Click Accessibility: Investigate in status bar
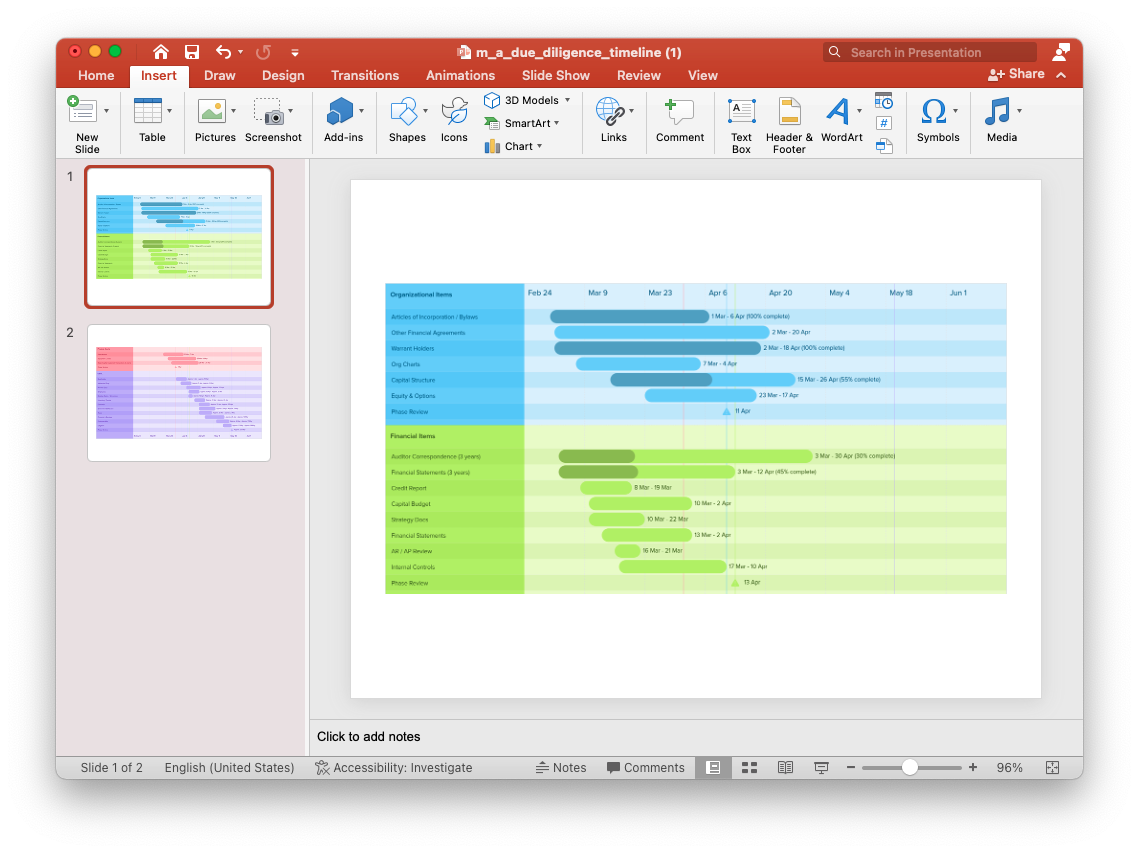Viewport: 1139px width, 853px height. (x=394, y=767)
